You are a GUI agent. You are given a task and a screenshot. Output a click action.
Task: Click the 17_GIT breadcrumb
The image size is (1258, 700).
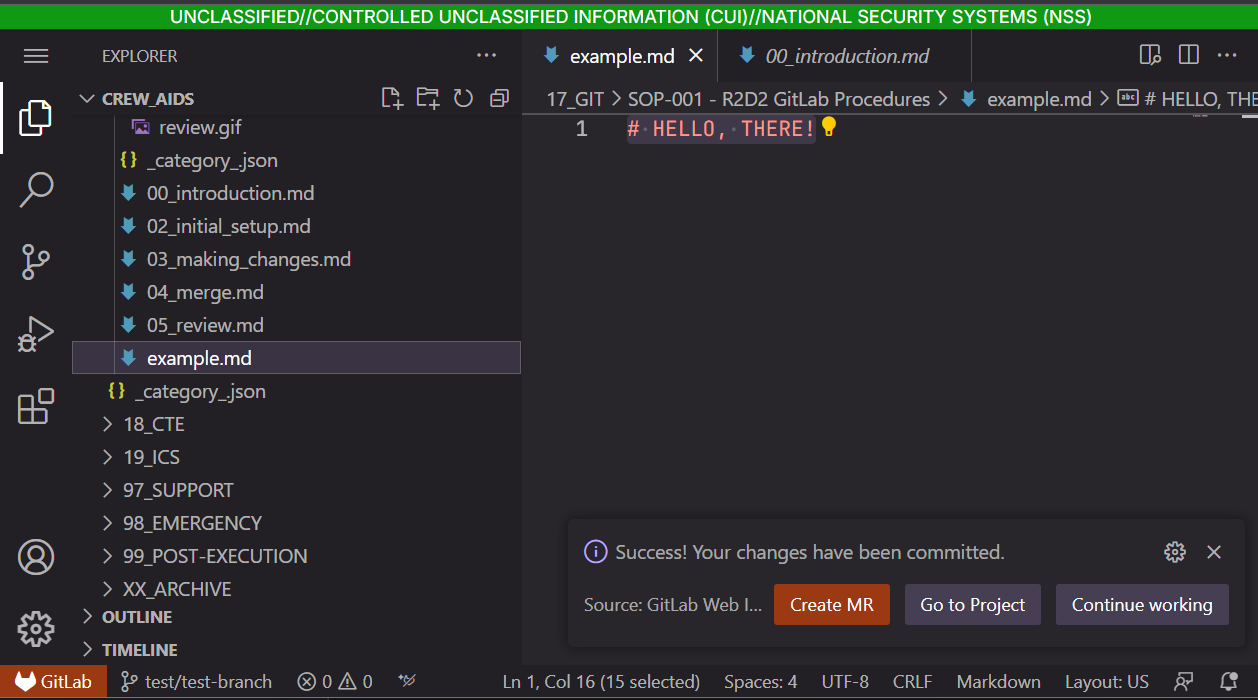pyautogui.click(x=575, y=99)
